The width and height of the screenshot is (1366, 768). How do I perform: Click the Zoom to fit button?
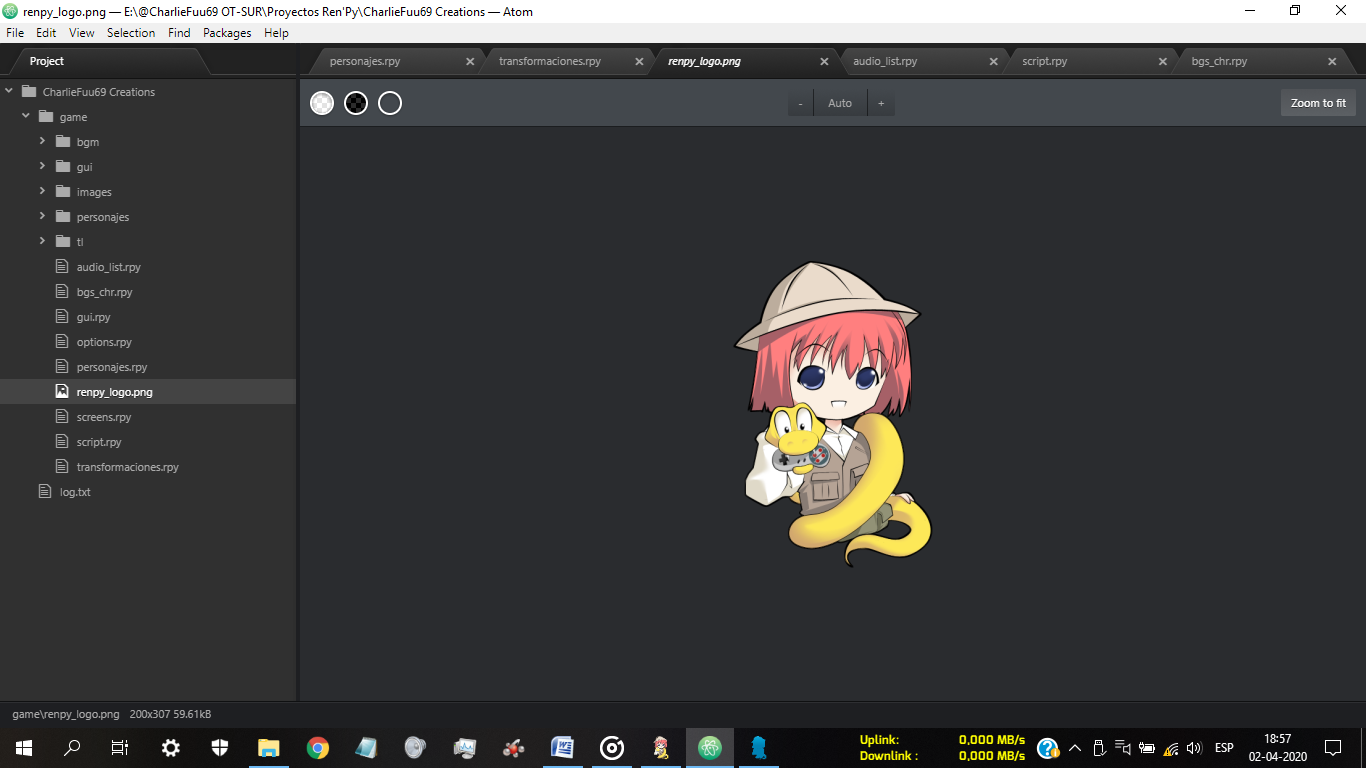tap(1317, 103)
